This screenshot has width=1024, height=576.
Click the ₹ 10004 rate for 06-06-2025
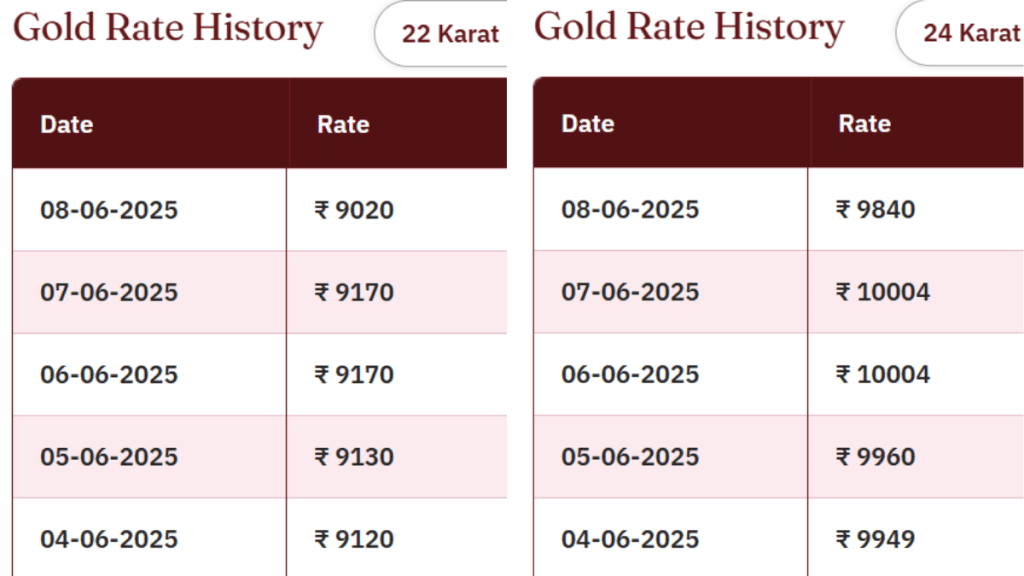coord(882,374)
